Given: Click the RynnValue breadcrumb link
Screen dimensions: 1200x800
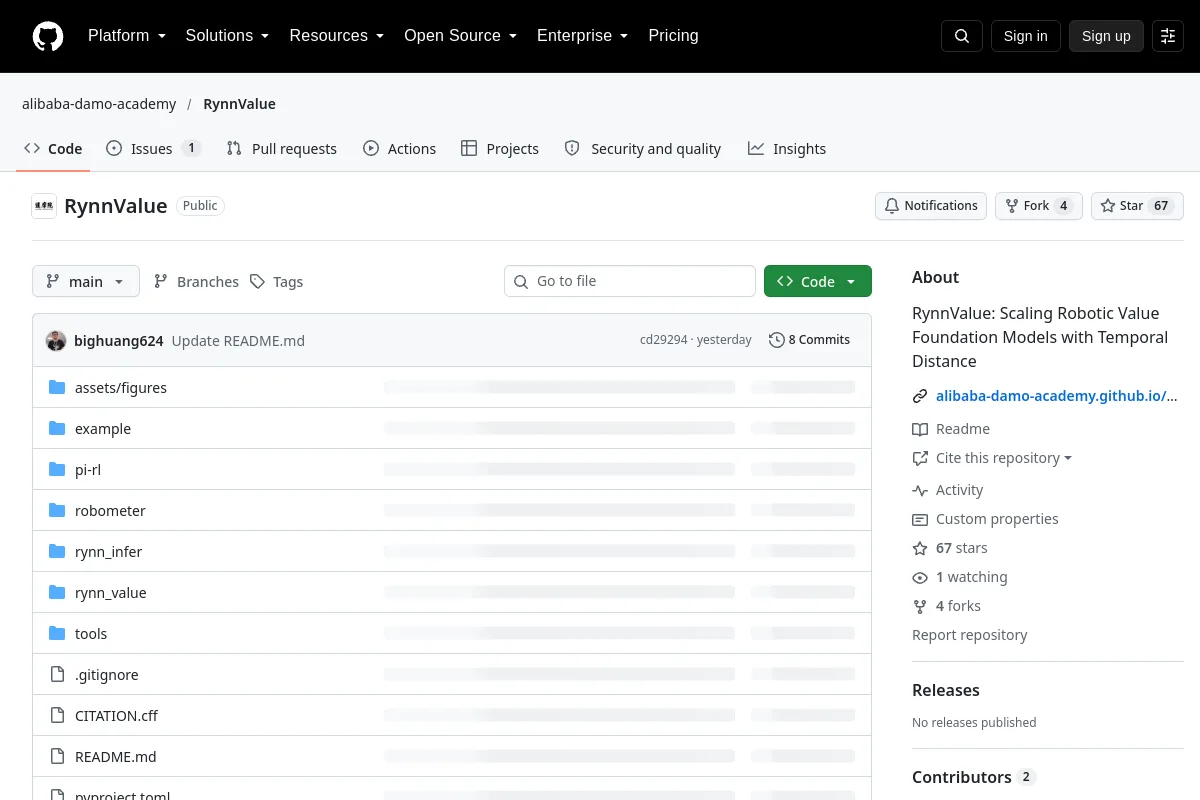Looking at the screenshot, I should pos(239,104).
